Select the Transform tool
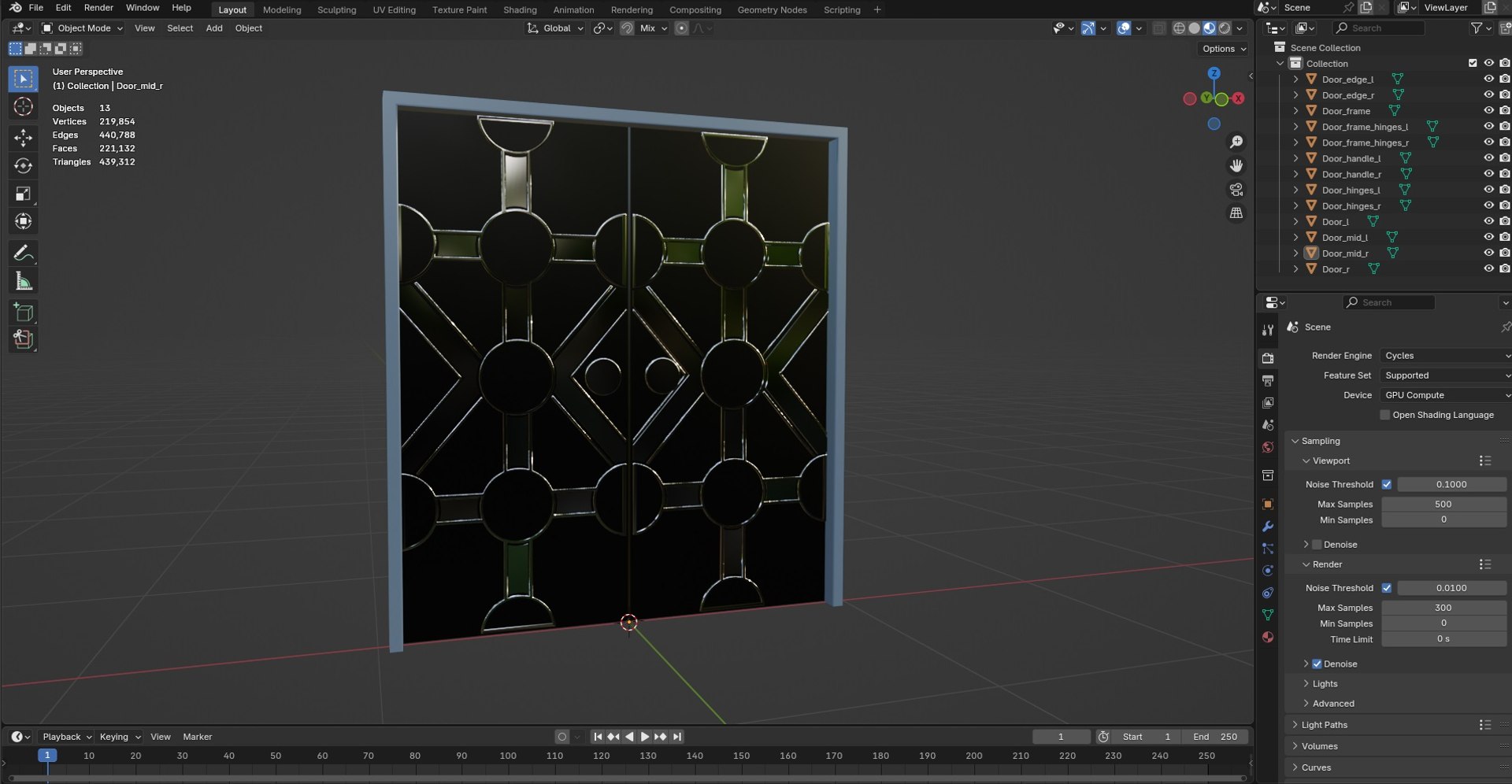 click(23, 222)
